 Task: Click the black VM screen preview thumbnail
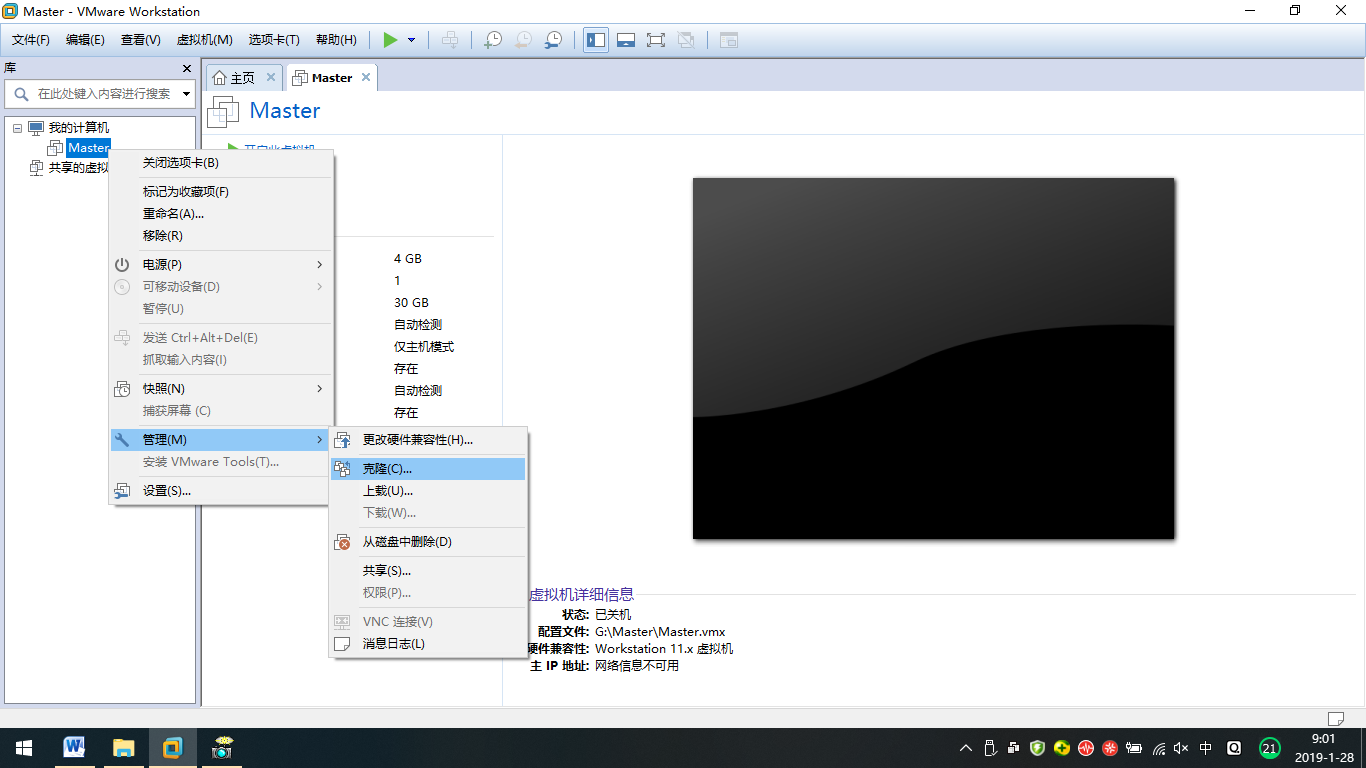click(x=933, y=358)
